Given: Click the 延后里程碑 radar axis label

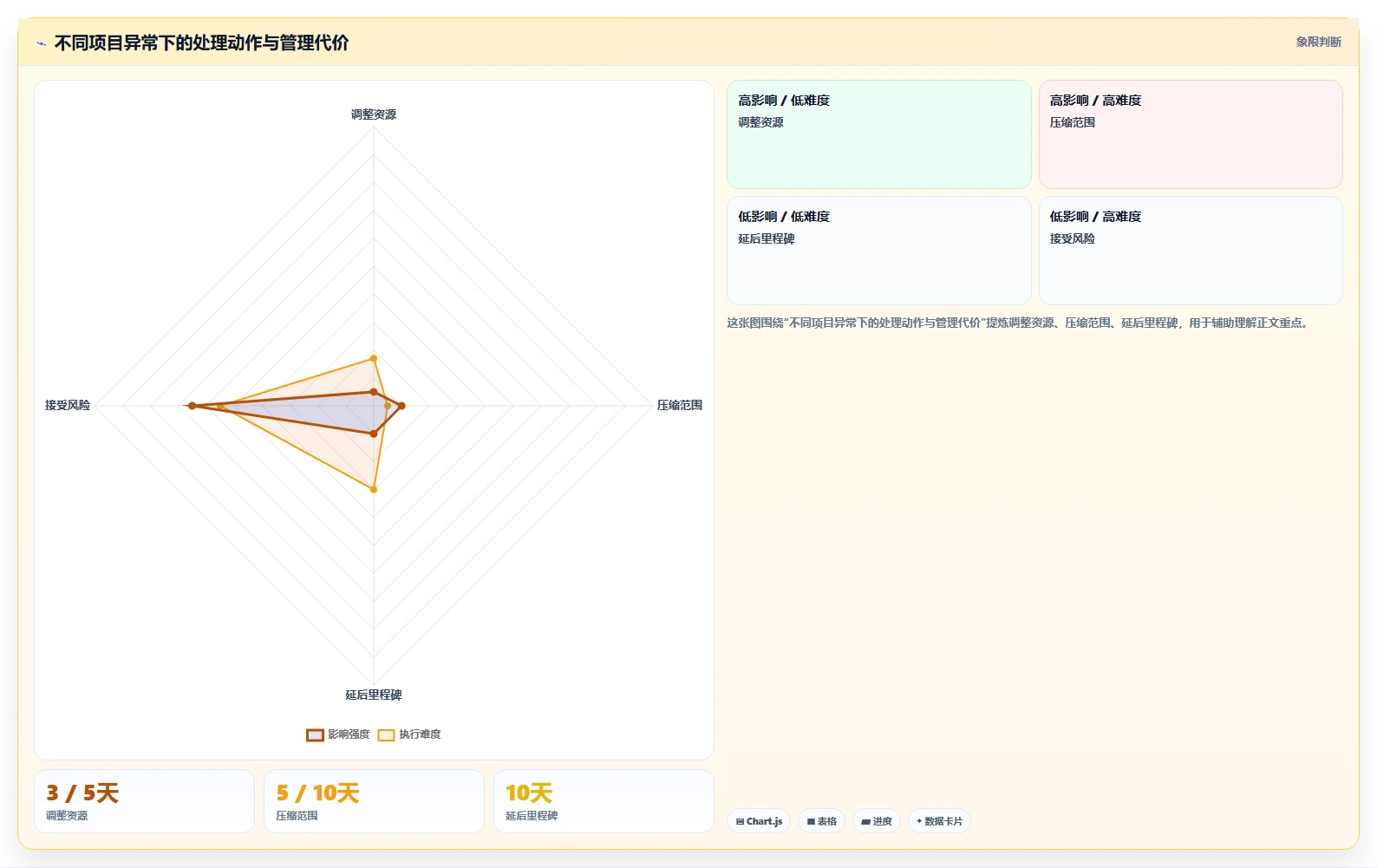Looking at the screenshot, I should [374, 695].
